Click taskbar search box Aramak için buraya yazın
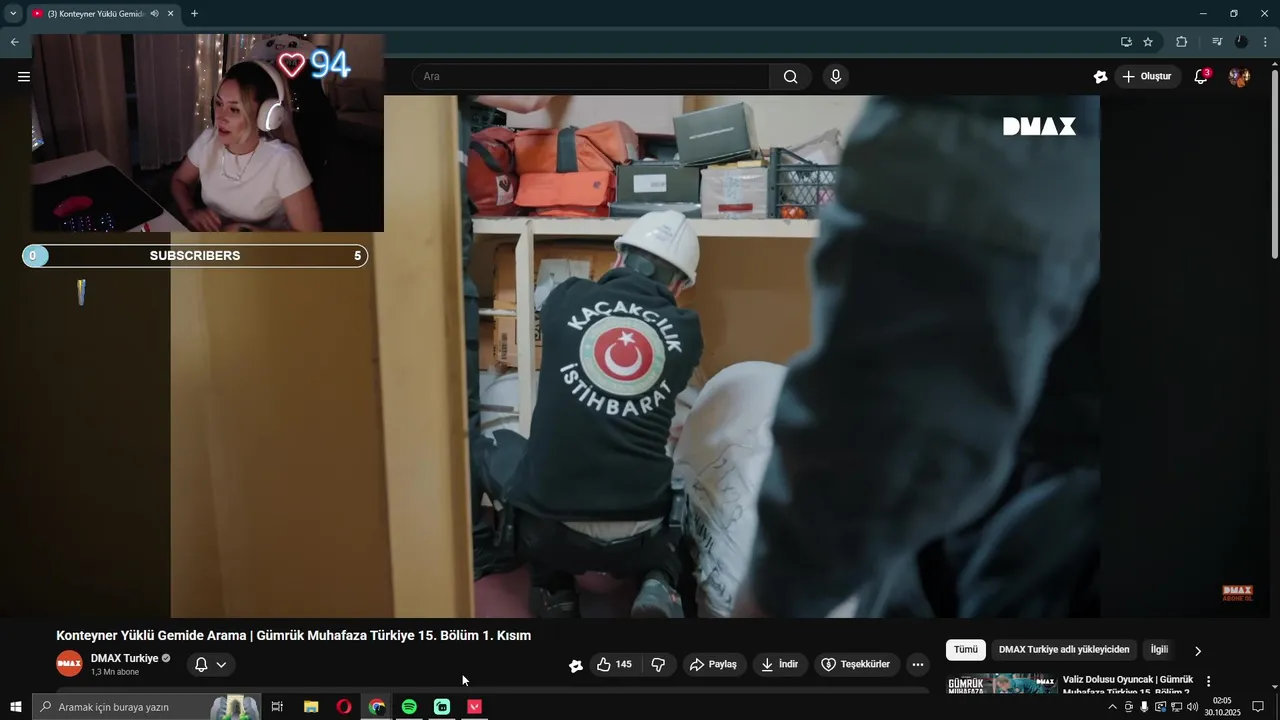Image resolution: width=1280 pixels, height=720 pixels. click(146, 707)
